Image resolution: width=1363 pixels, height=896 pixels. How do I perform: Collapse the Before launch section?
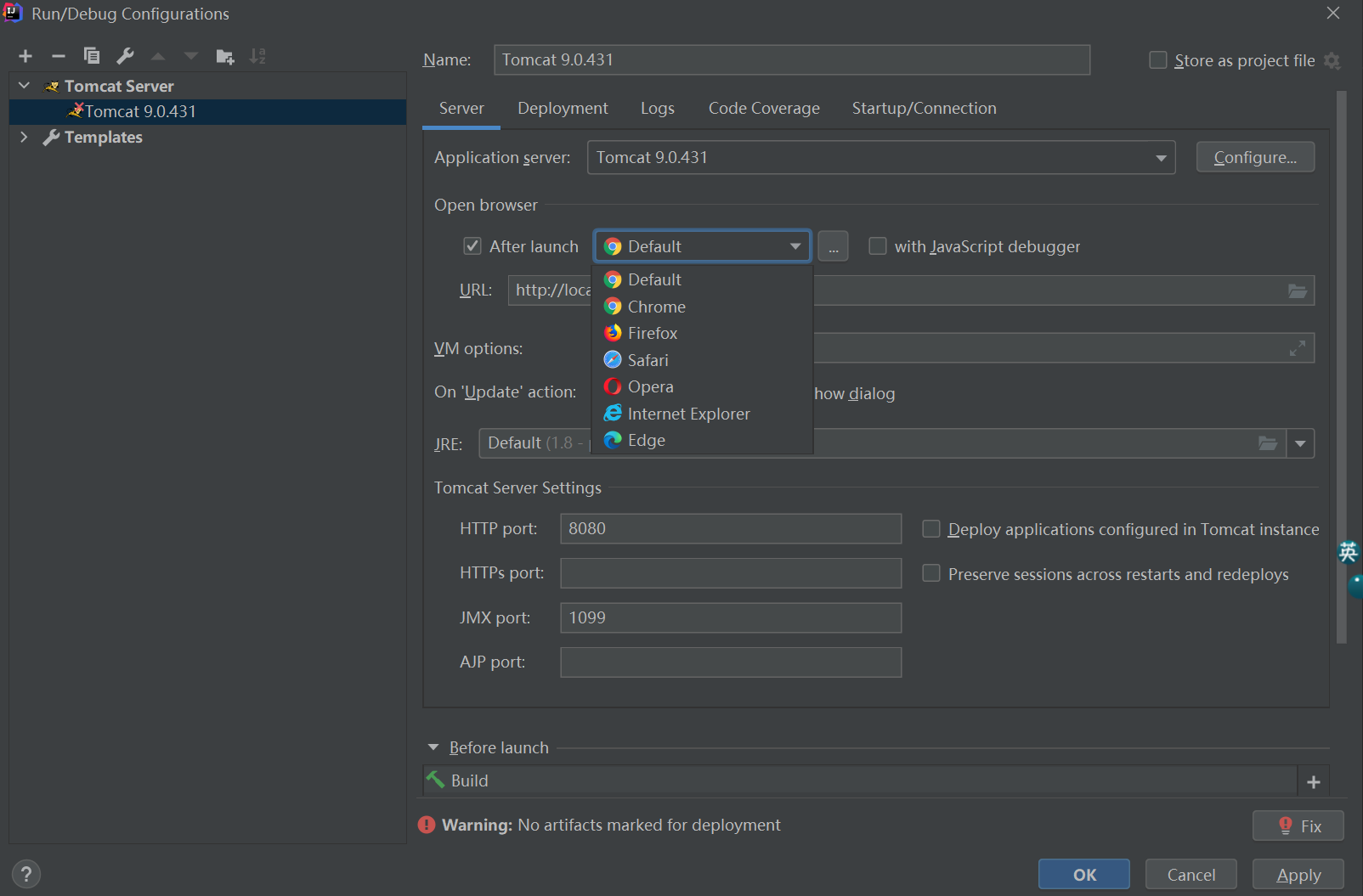pos(433,747)
